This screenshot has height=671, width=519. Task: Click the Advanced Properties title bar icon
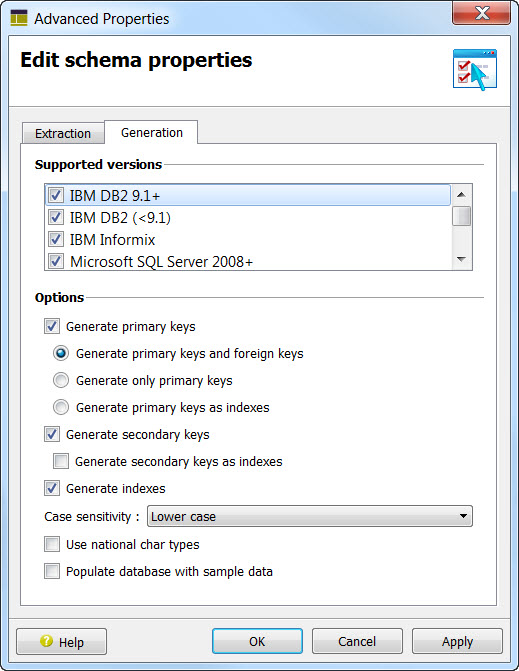18,18
